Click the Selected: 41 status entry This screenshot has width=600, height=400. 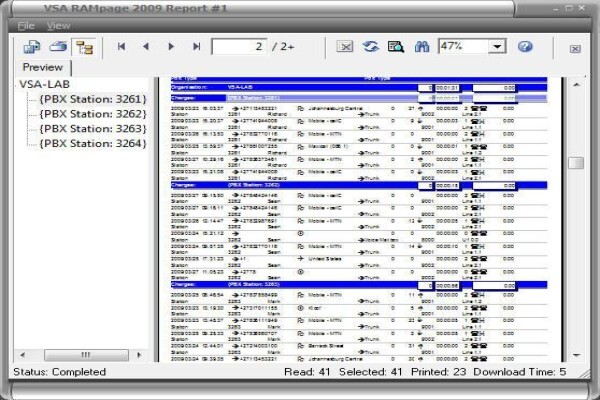370,372
